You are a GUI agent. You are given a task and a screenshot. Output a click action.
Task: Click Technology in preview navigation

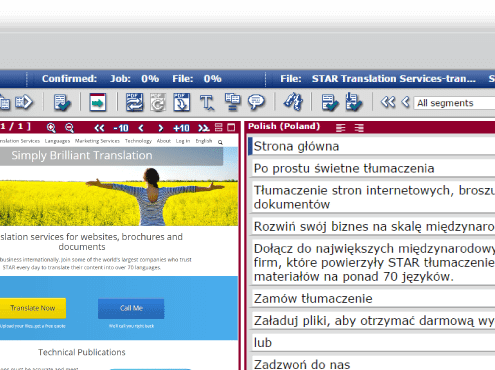tap(138, 141)
